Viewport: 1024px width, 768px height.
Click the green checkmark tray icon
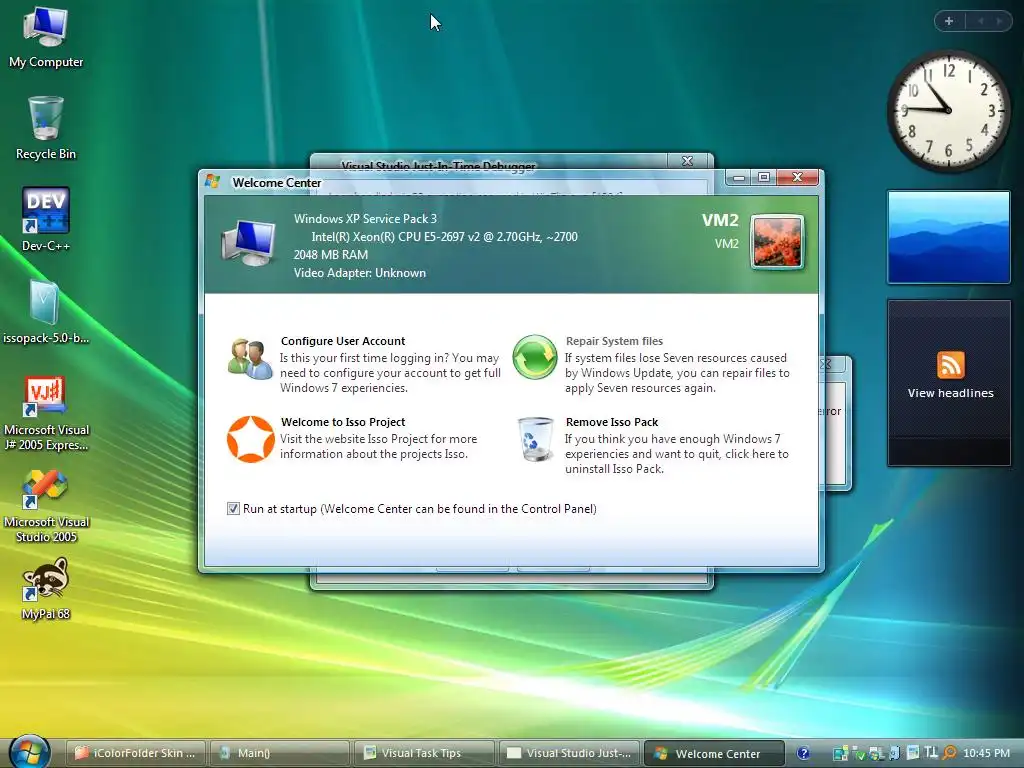click(859, 754)
